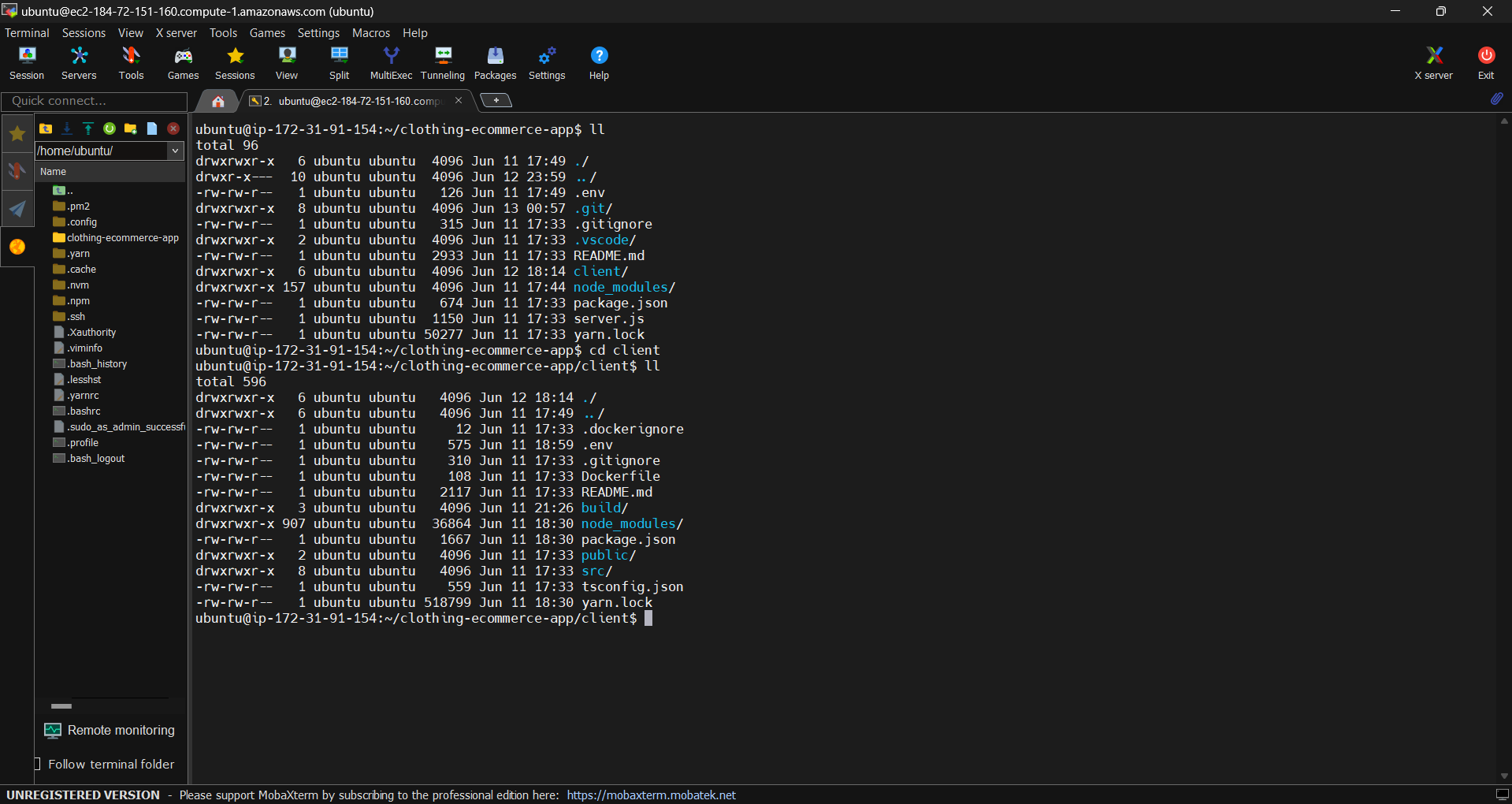Go to parent directory in SFTP panel toolbar

tap(46, 128)
